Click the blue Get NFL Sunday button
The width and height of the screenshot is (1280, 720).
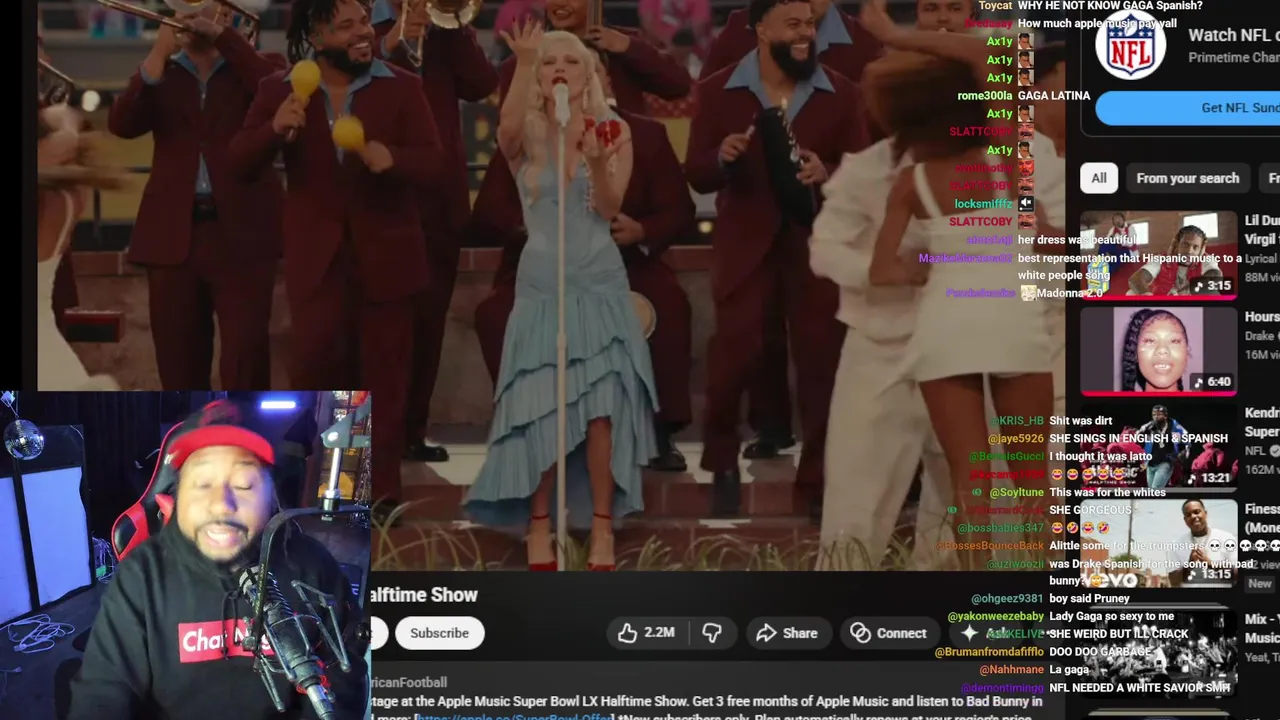click(1188, 108)
